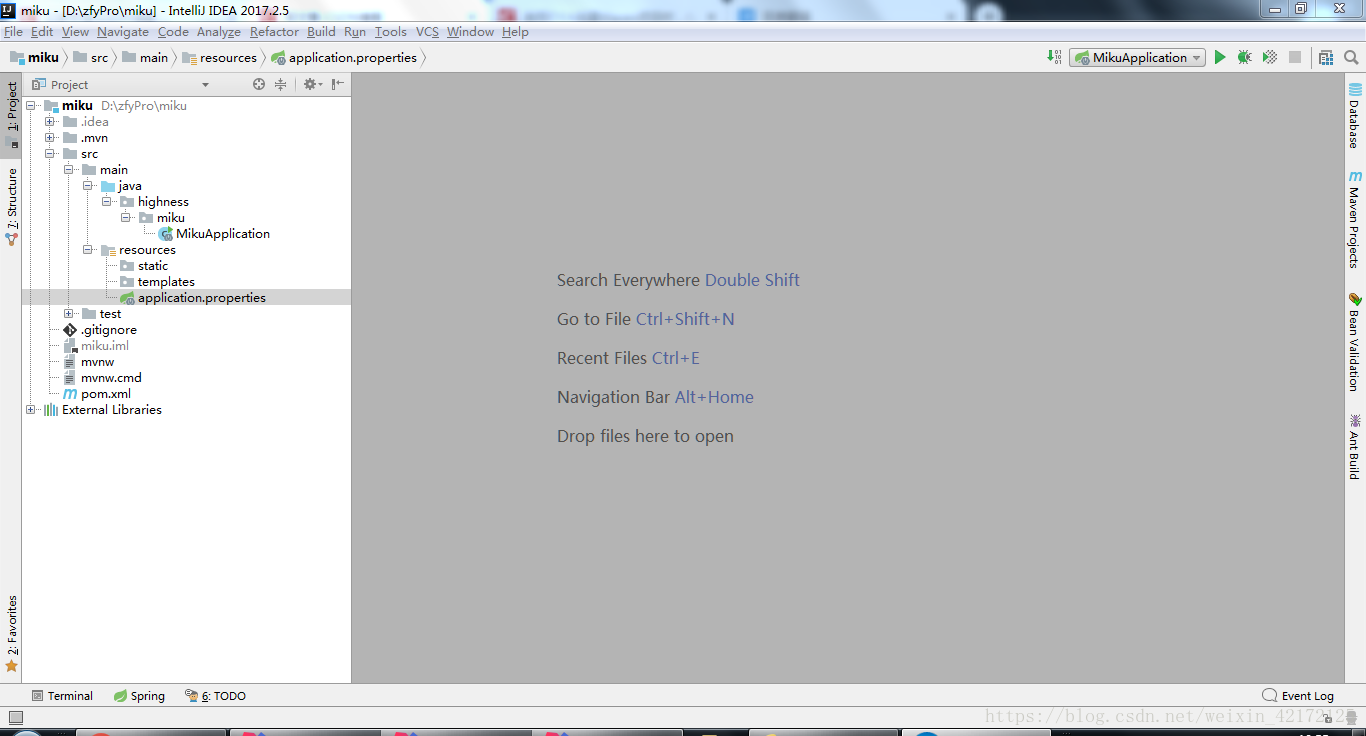Open the Spring tool window
This screenshot has height=736, width=1366.
pyautogui.click(x=139, y=696)
